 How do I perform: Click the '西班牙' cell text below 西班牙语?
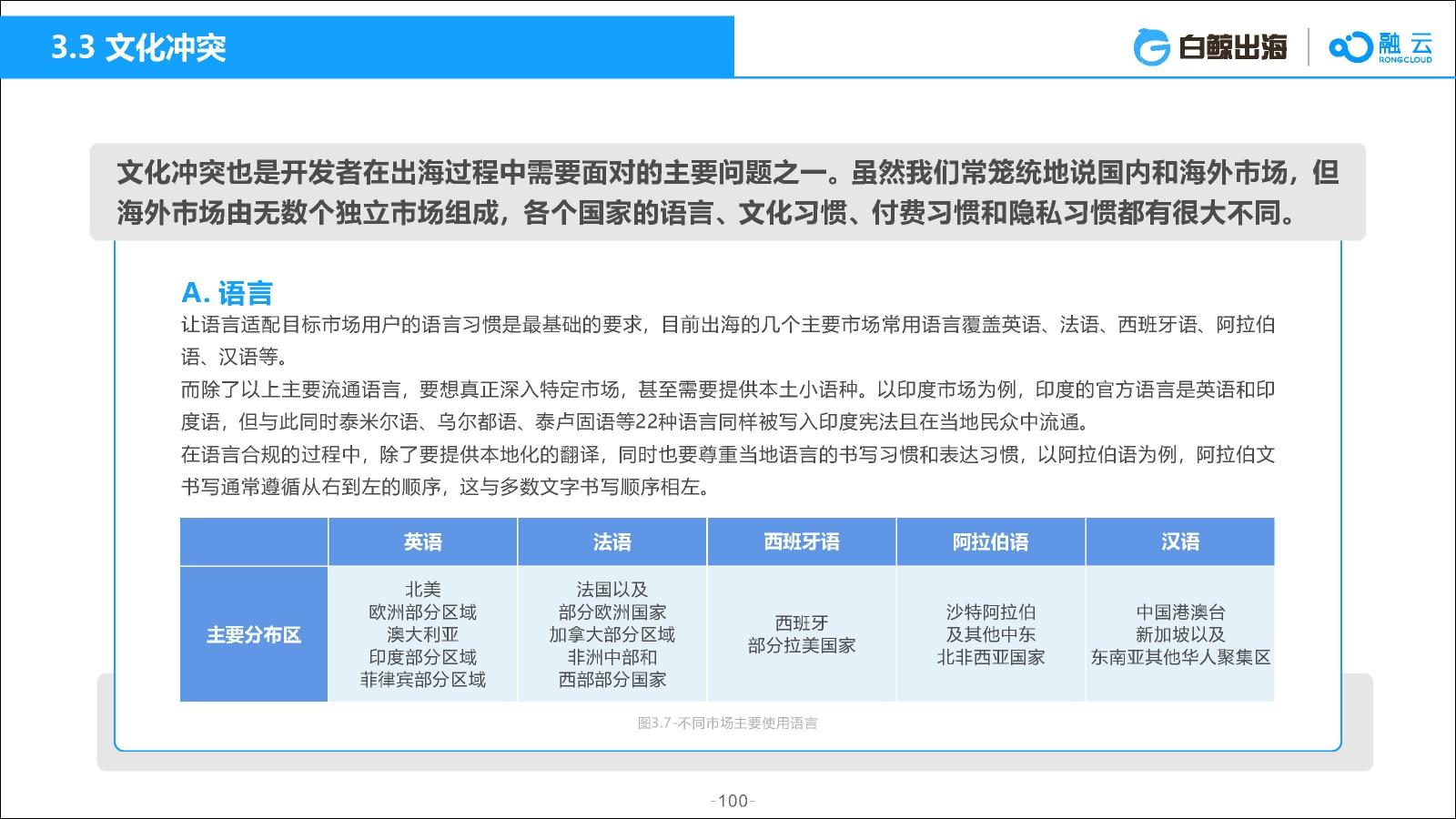802,623
